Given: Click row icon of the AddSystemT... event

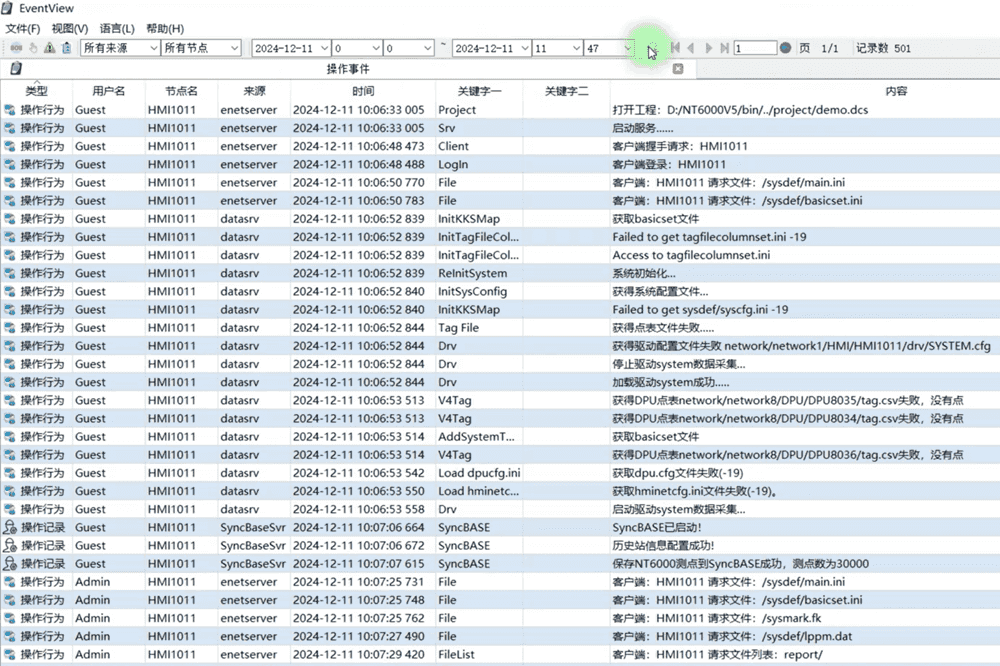Looking at the screenshot, I should pos(10,437).
